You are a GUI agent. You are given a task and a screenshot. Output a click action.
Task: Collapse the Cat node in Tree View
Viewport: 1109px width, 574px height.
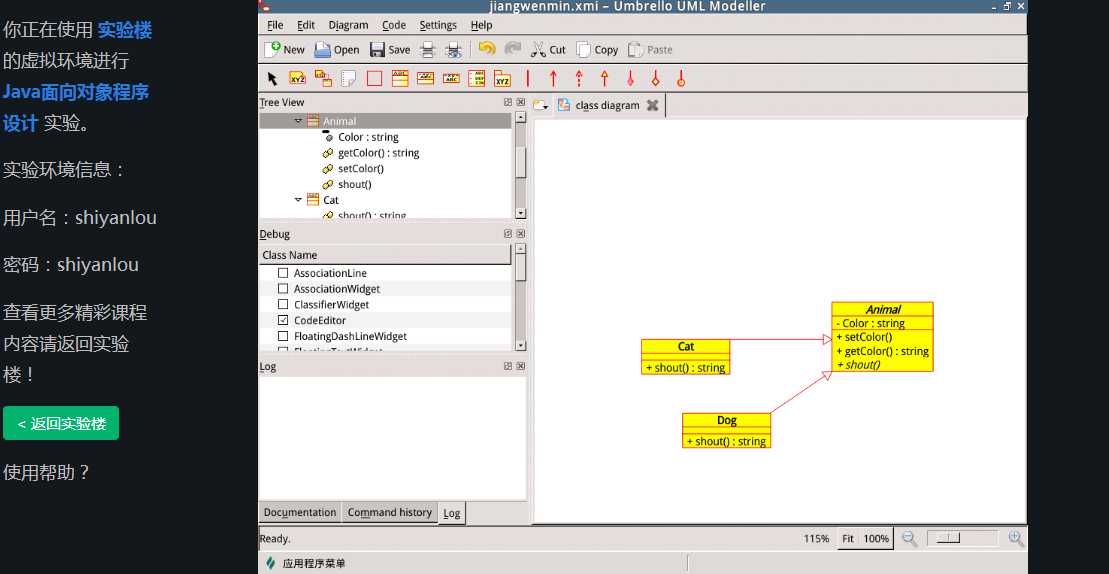(298, 200)
